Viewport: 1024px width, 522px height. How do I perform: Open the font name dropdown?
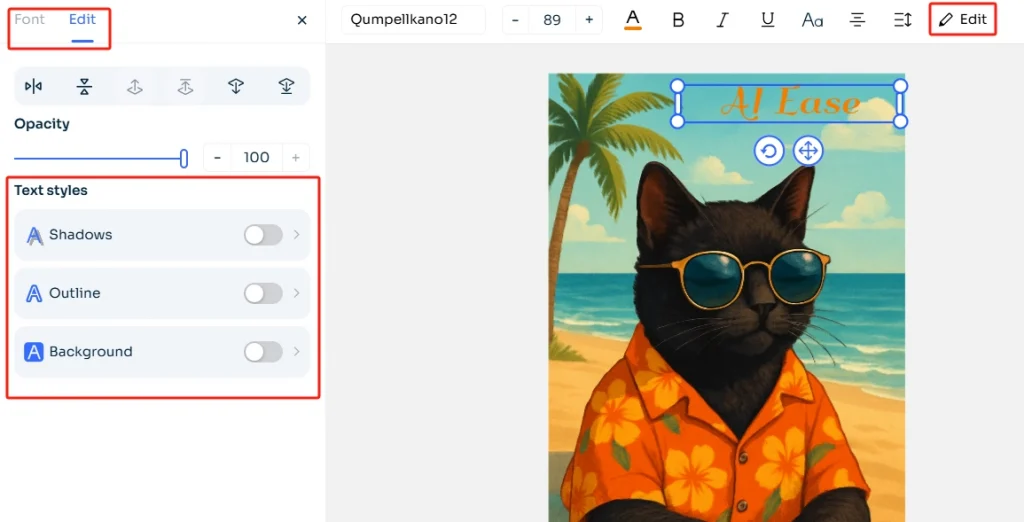point(413,20)
